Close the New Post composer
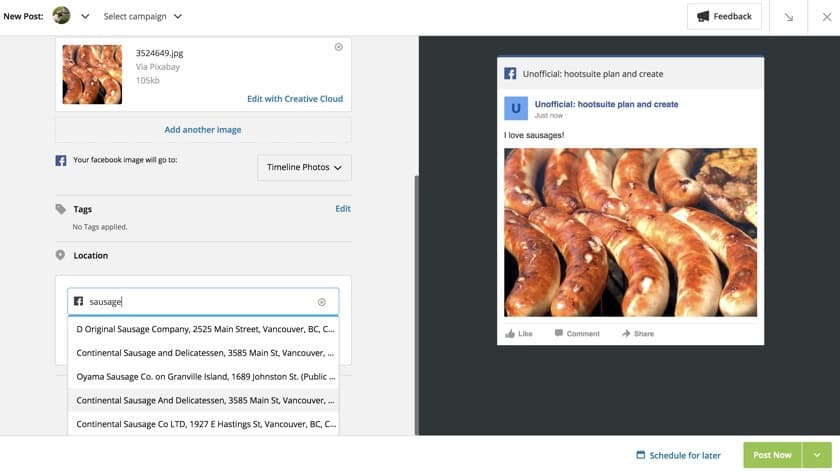Image resolution: width=840 pixels, height=472 pixels. click(x=827, y=17)
